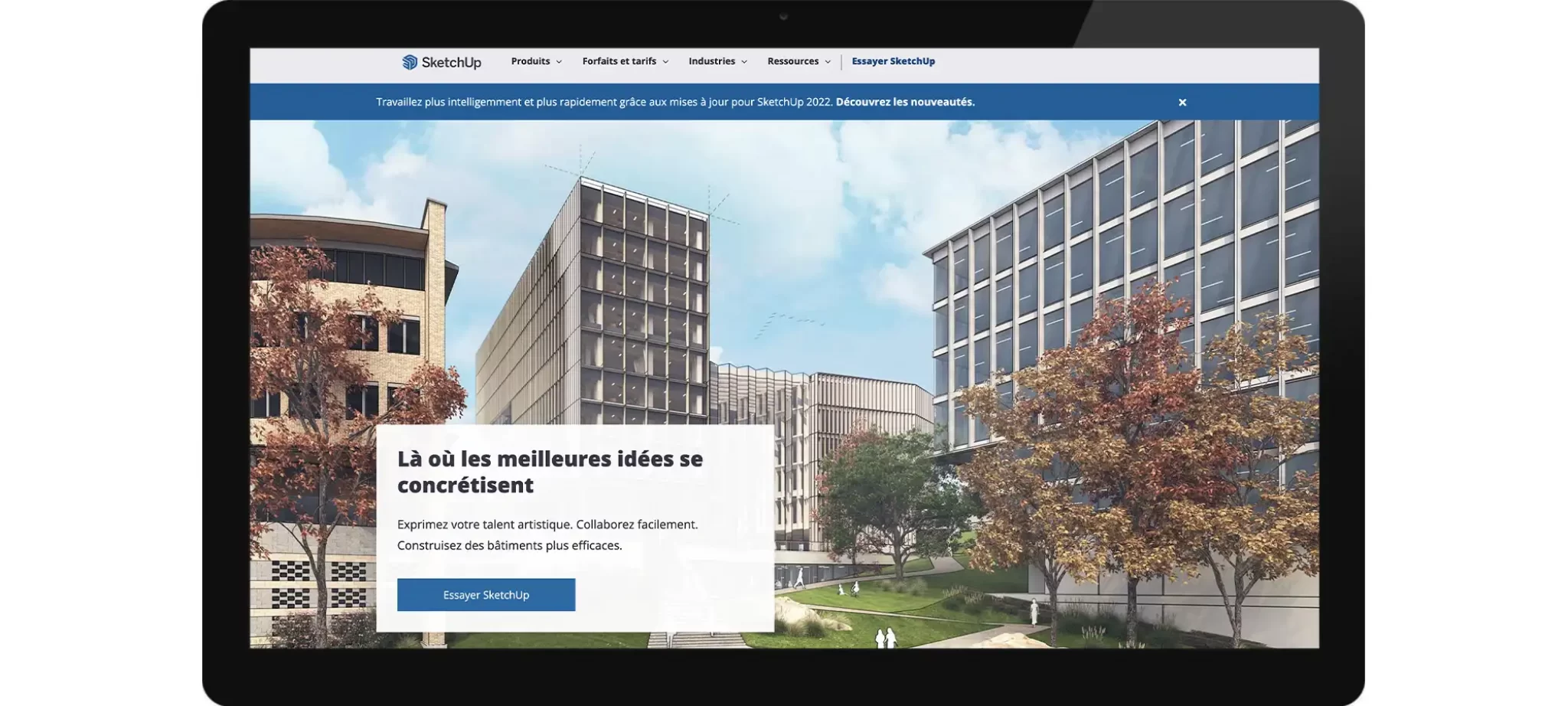The width and height of the screenshot is (1568, 706).
Task: Open the Produits menu
Action: coord(536,61)
